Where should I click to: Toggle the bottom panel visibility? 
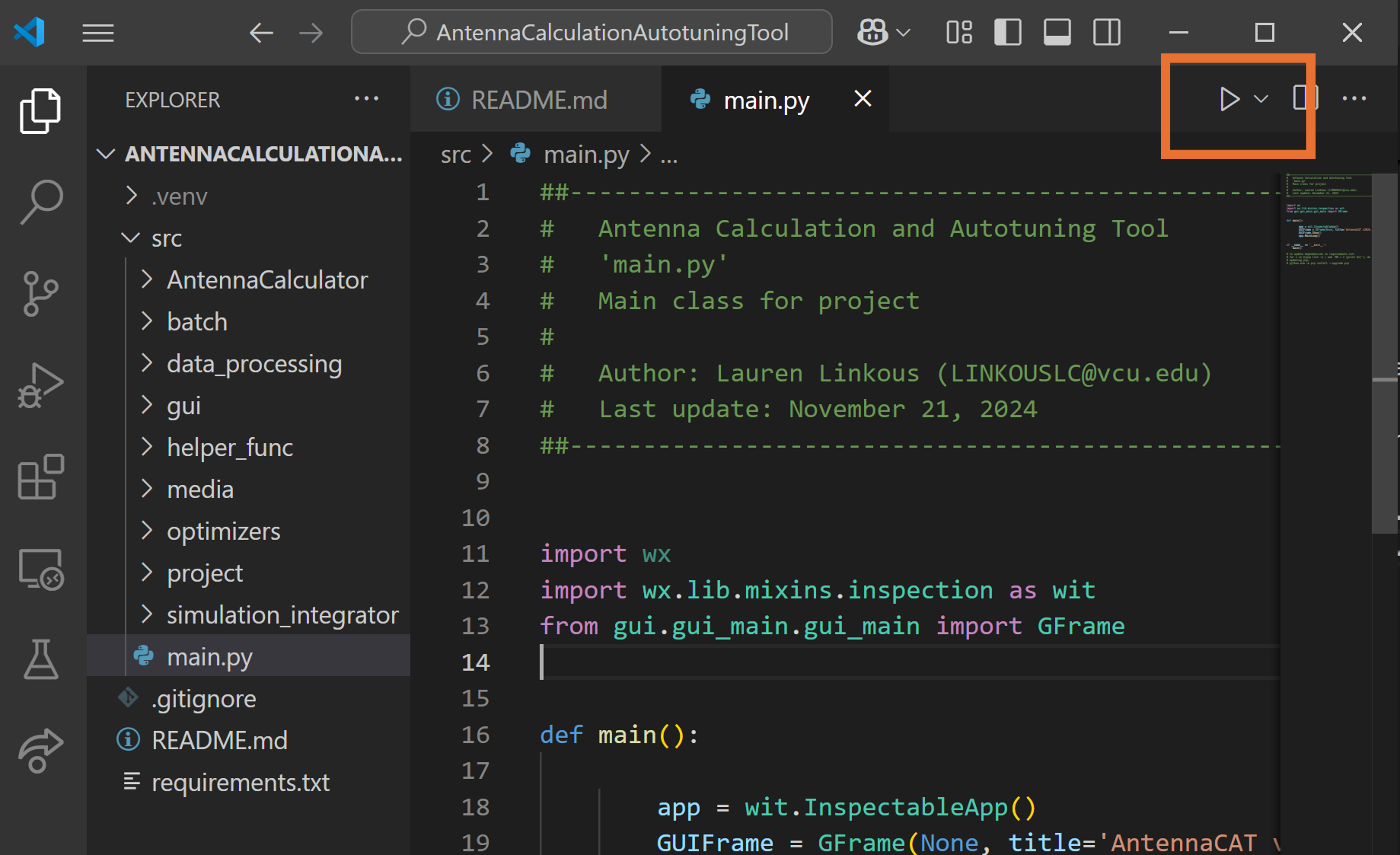pyautogui.click(x=1057, y=32)
